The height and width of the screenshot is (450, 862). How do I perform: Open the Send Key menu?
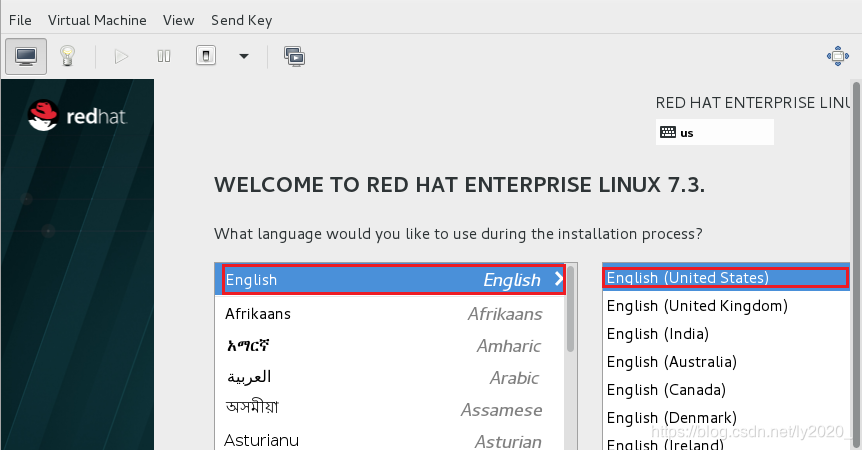coord(241,20)
